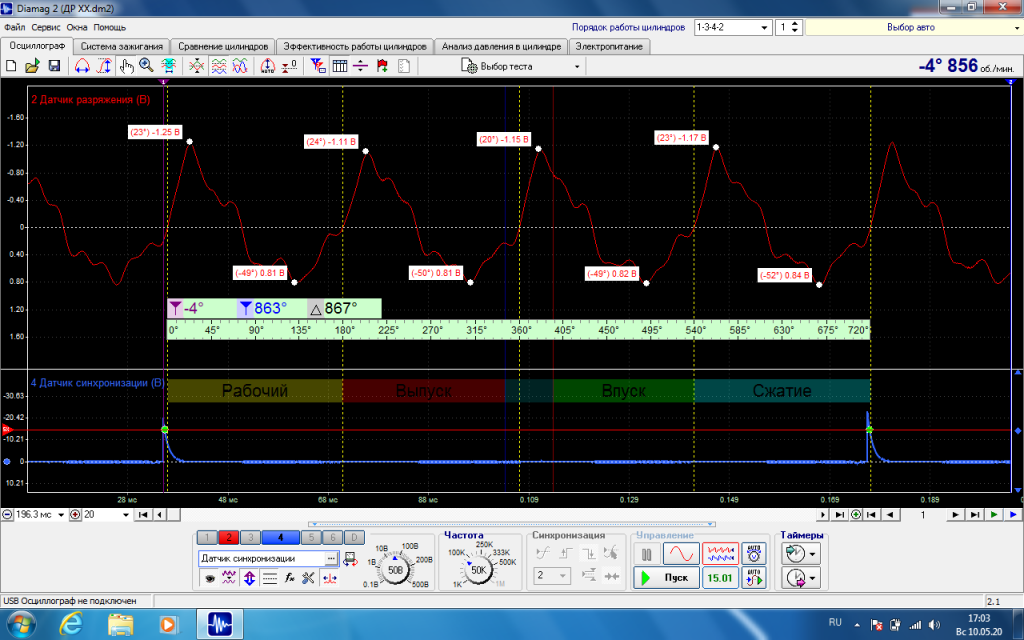Screen dimensions: 1024x640
Task: Switch to the Сравнение цилиндров tab
Action: point(223,46)
